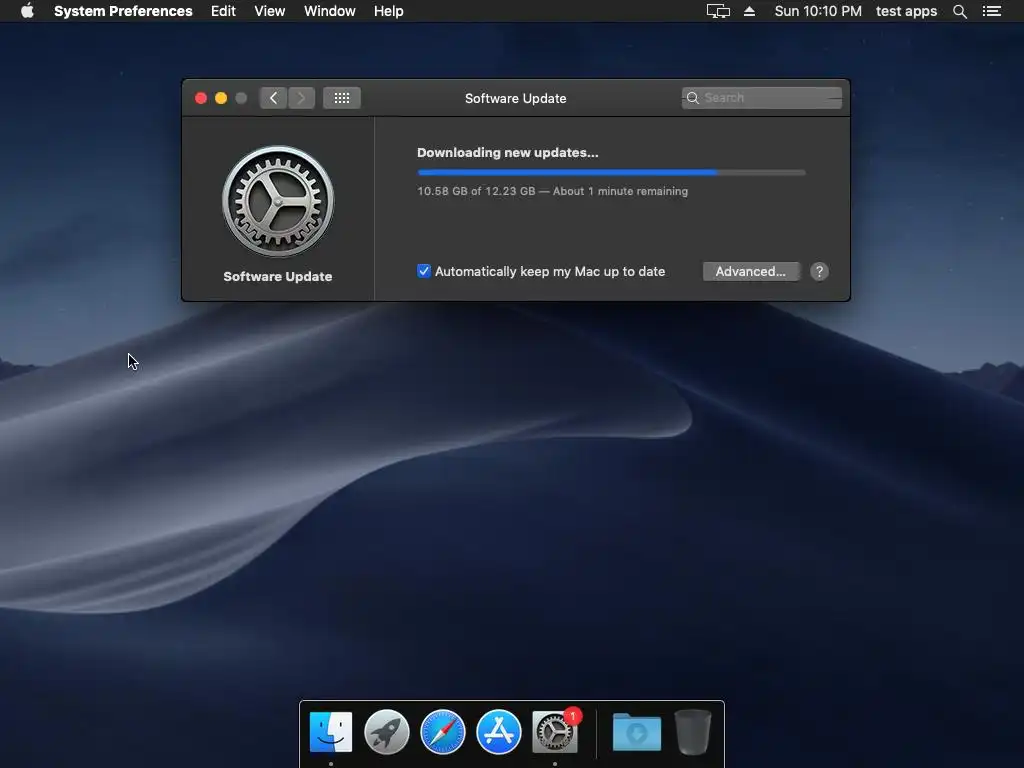Screen dimensions: 1024x768
Task: Click the Software Update window title
Action: [515, 99]
